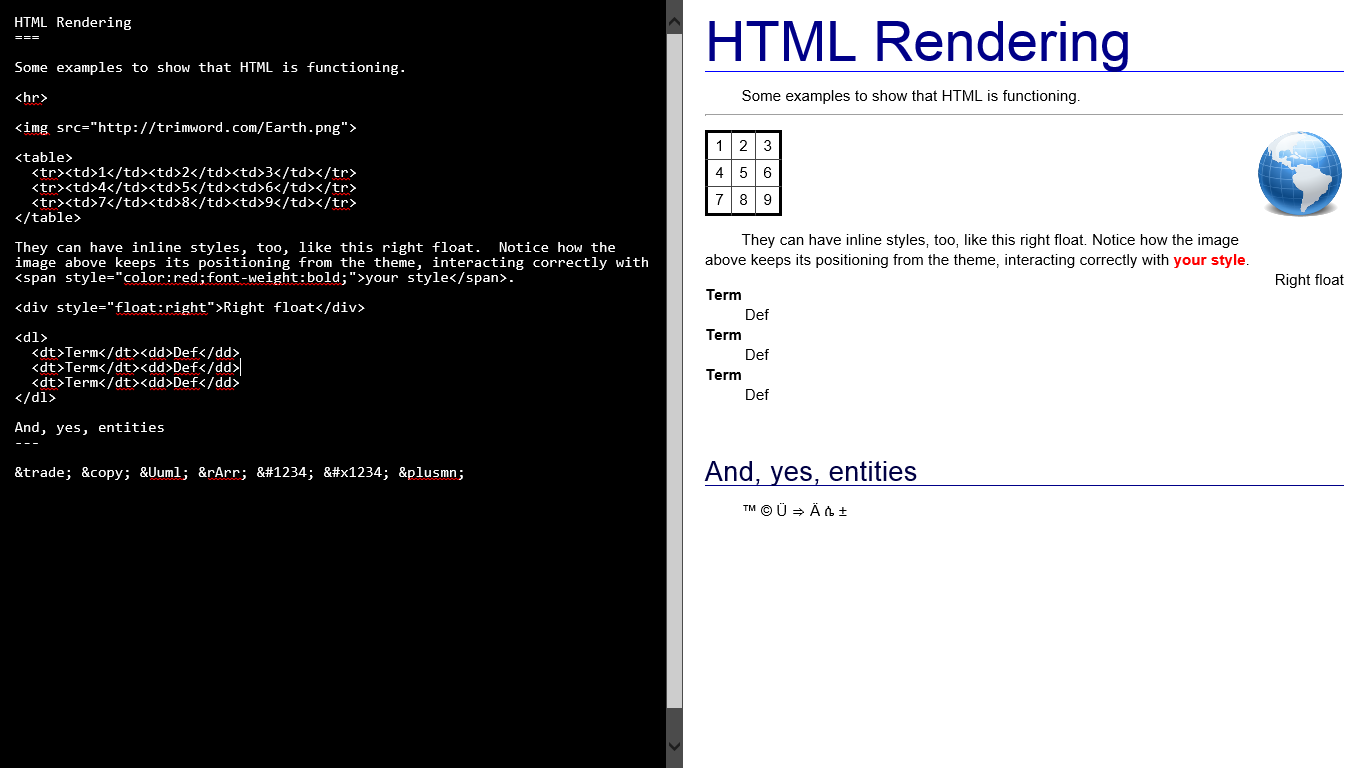Select table cell with number 3
Screen dimensions: 1366x768
click(x=767, y=146)
